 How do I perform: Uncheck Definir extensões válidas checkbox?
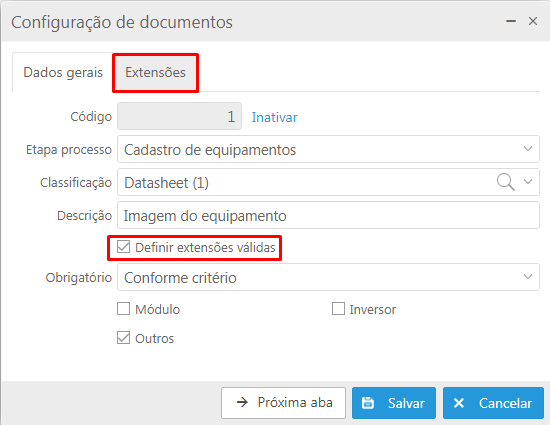coord(123,247)
